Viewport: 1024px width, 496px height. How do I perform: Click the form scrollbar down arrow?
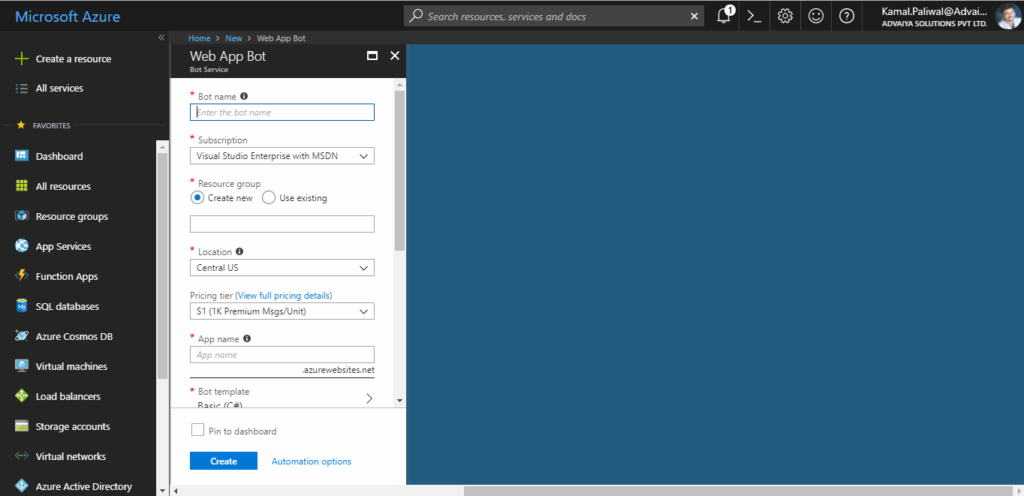tap(400, 401)
